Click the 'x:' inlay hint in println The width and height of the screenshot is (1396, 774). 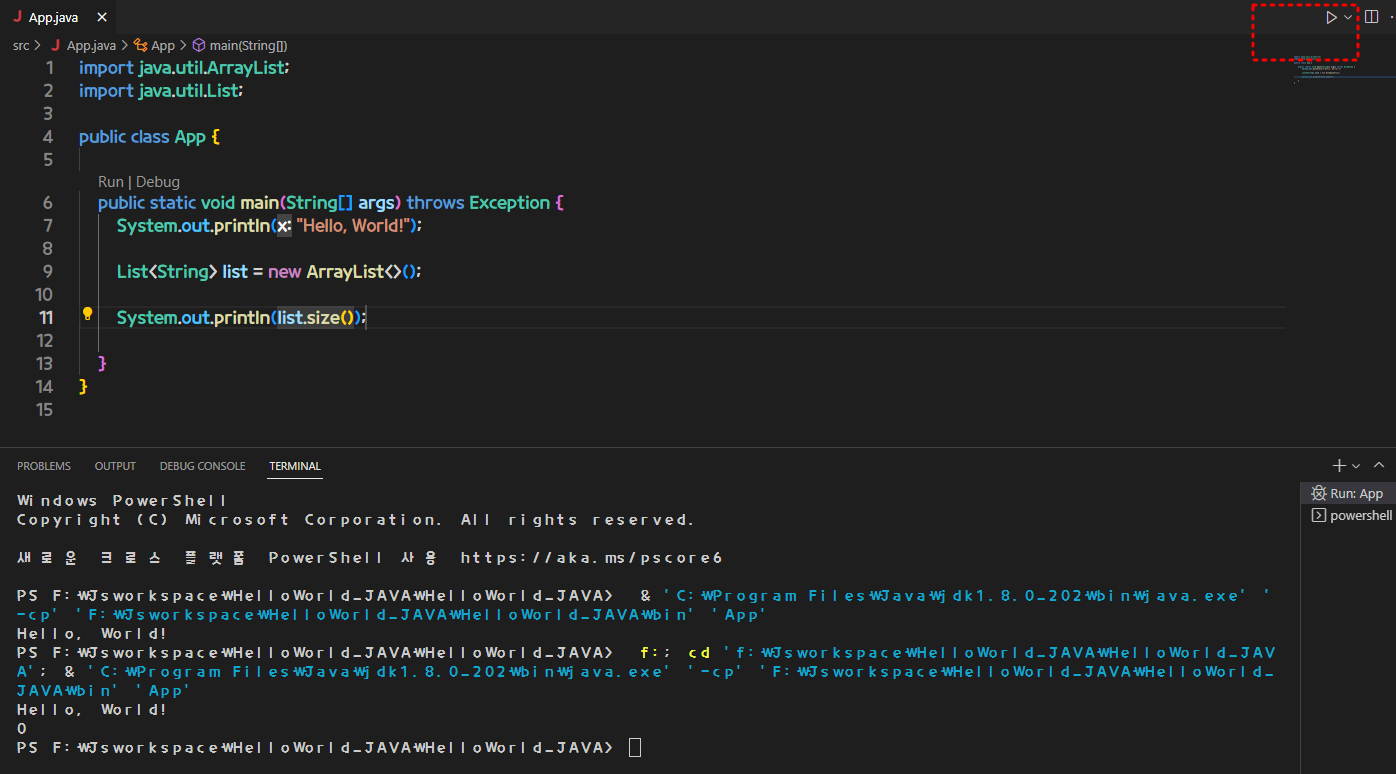283,226
